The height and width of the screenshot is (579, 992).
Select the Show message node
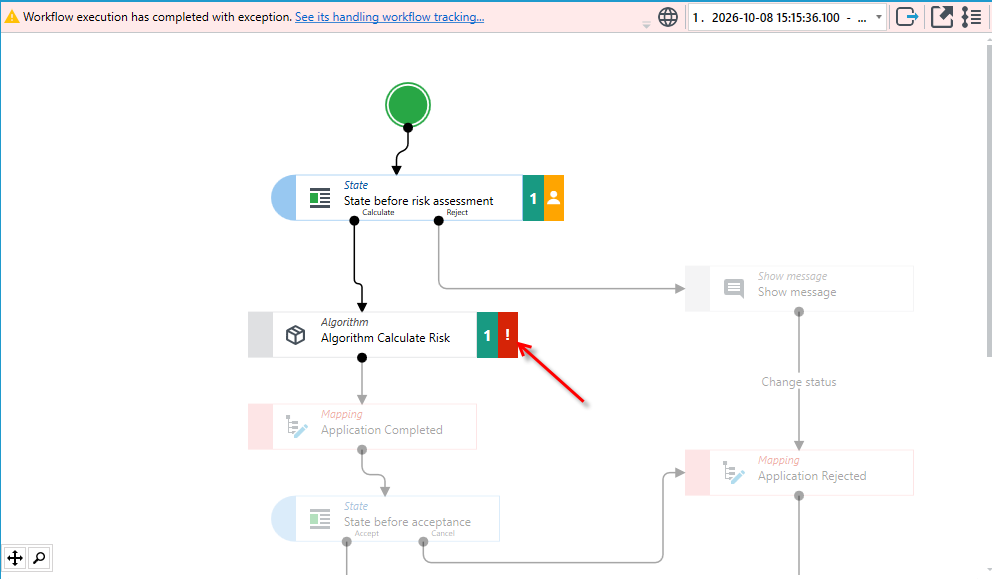coord(799,289)
